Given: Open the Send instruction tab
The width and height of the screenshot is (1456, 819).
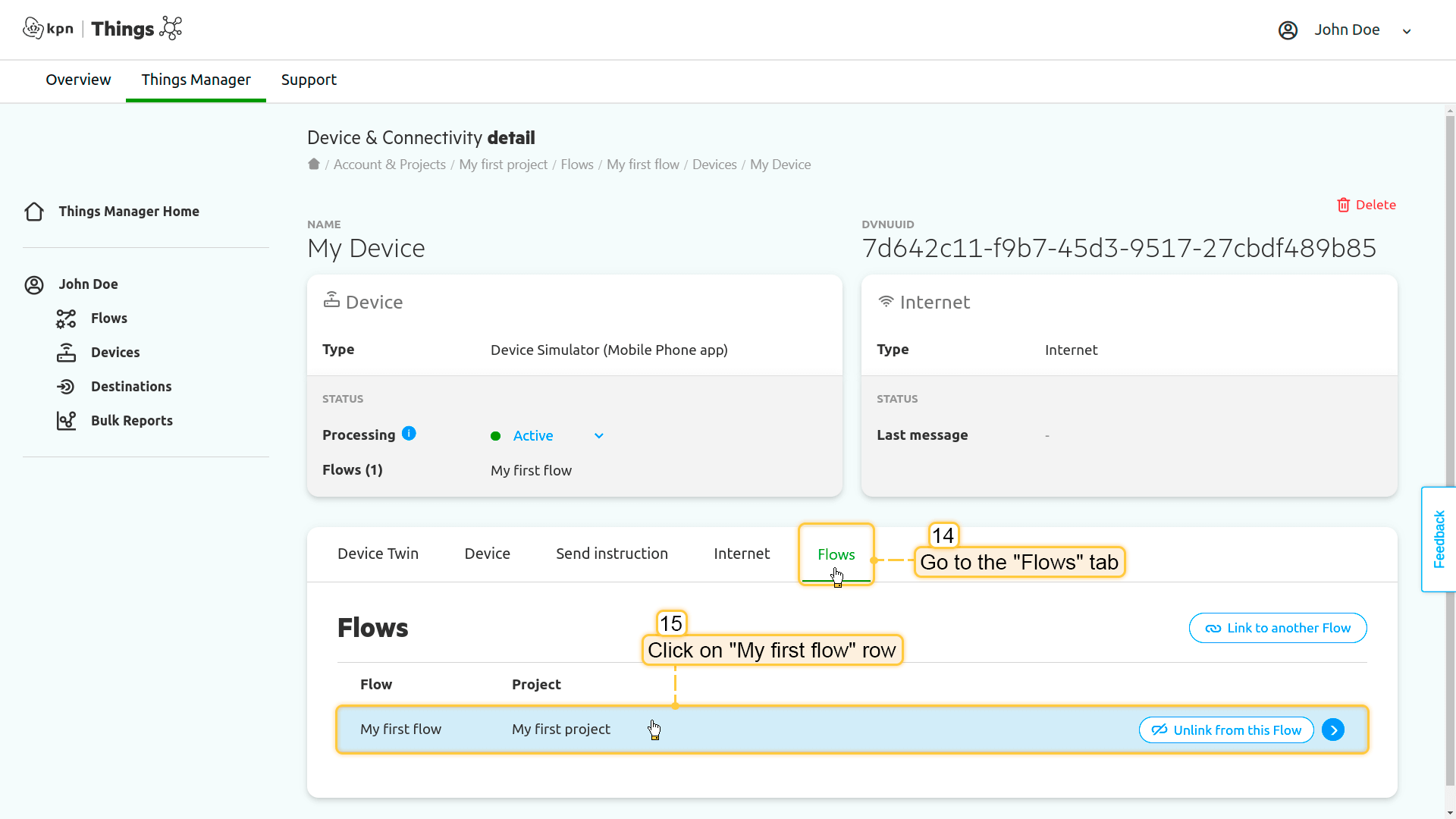Looking at the screenshot, I should coord(611,554).
